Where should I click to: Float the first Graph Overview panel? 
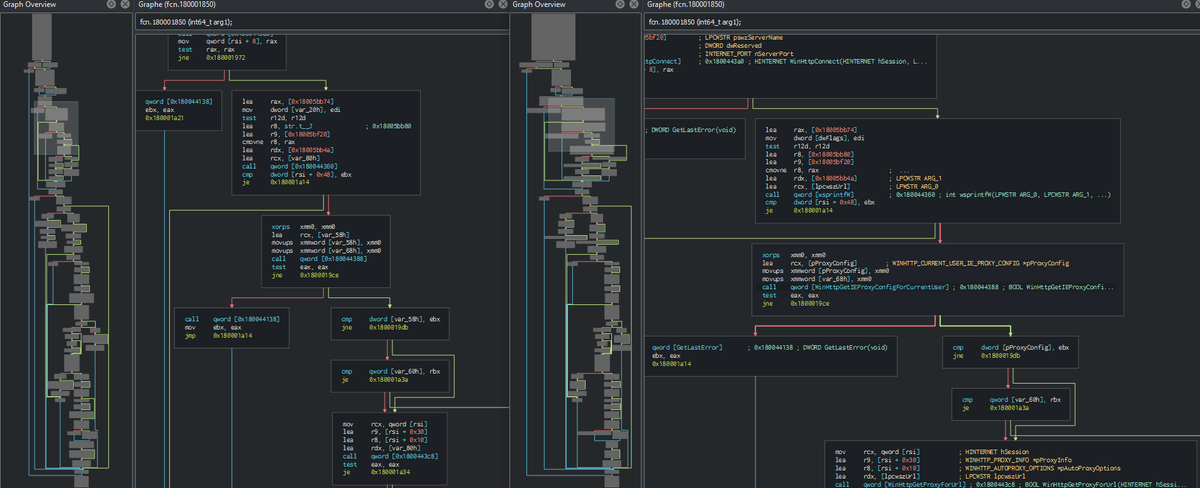pyautogui.click(x=112, y=5)
